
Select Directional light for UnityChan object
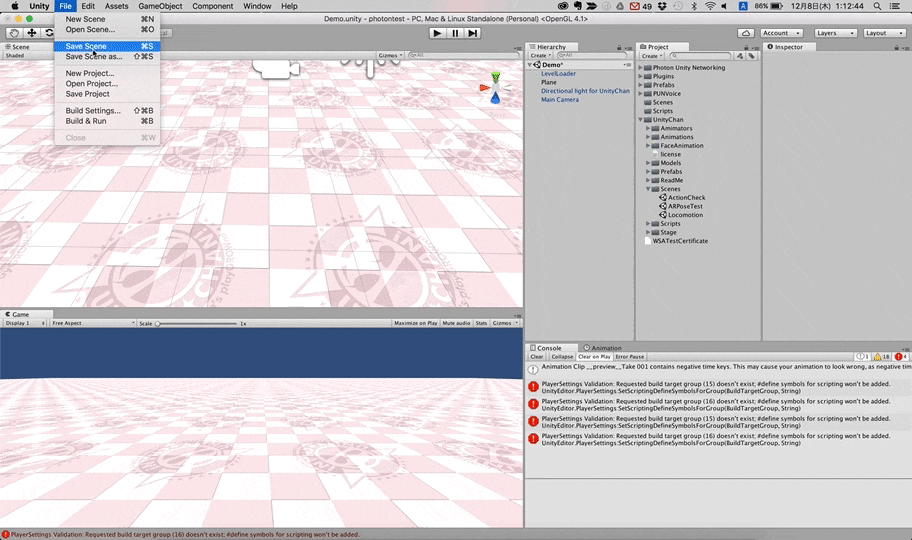pyautogui.click(x=585, y=91)
